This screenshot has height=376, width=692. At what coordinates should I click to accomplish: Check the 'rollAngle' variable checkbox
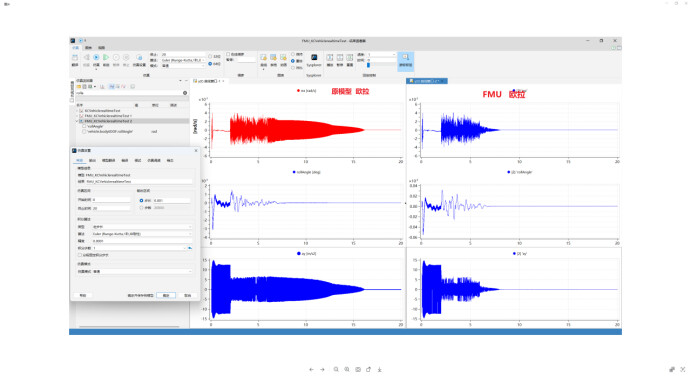click(x=84, y=126)
